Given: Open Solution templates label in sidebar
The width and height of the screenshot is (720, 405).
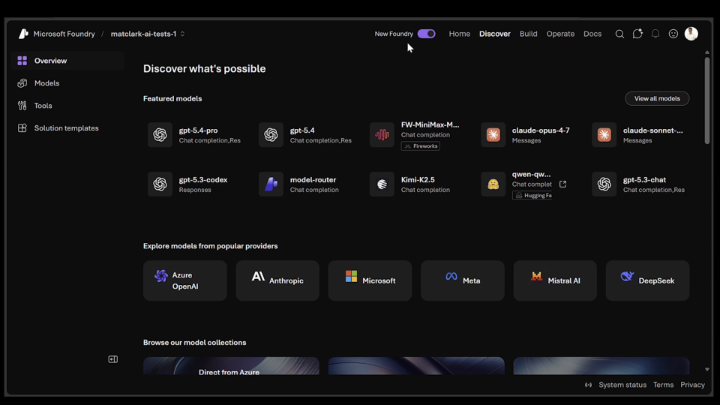Looking at the screenshot, I should point(66,128).
